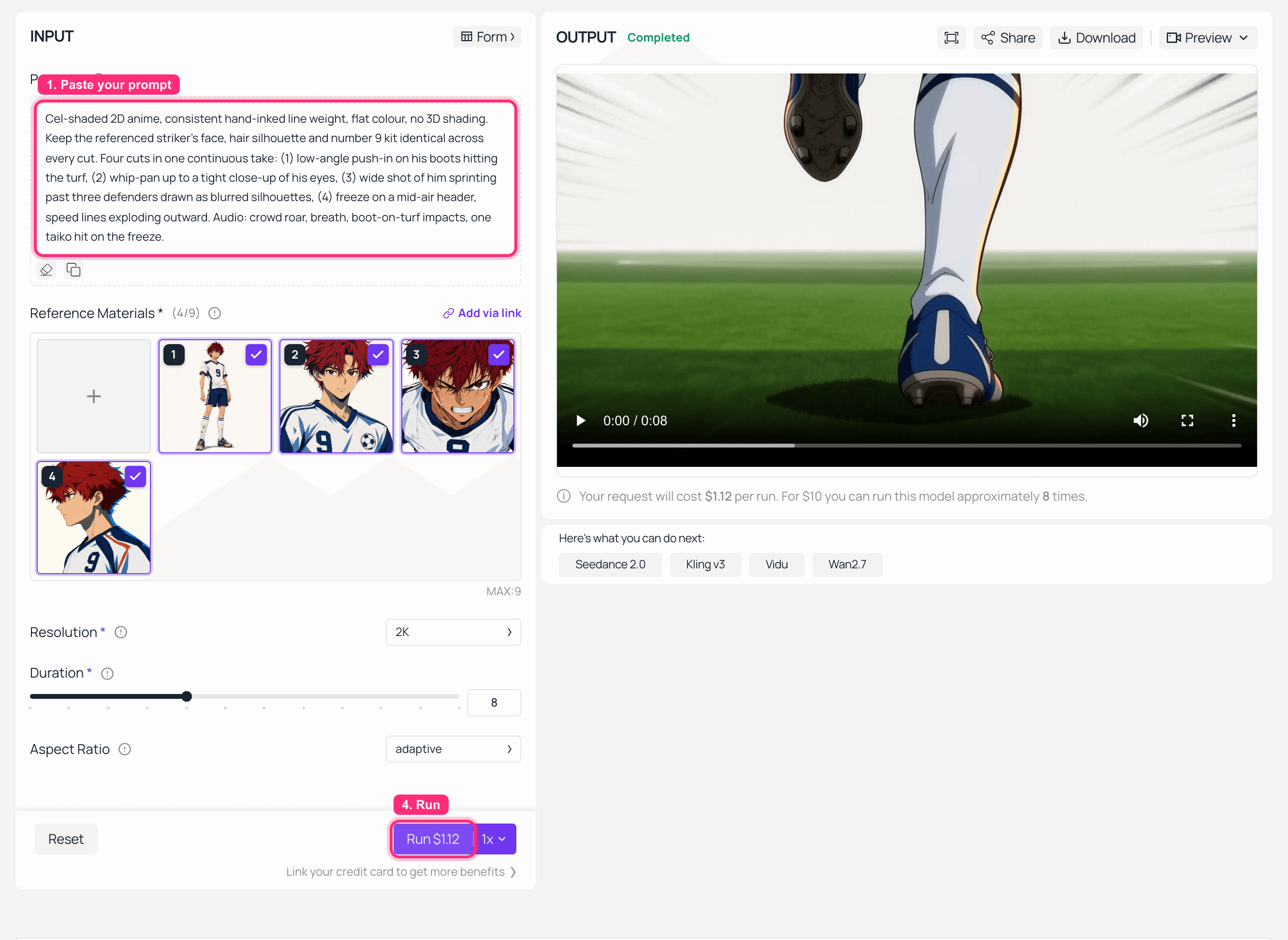Click the Run $1.12 button
Screen dimensions: 1288x940
click(x=433, y=839)
